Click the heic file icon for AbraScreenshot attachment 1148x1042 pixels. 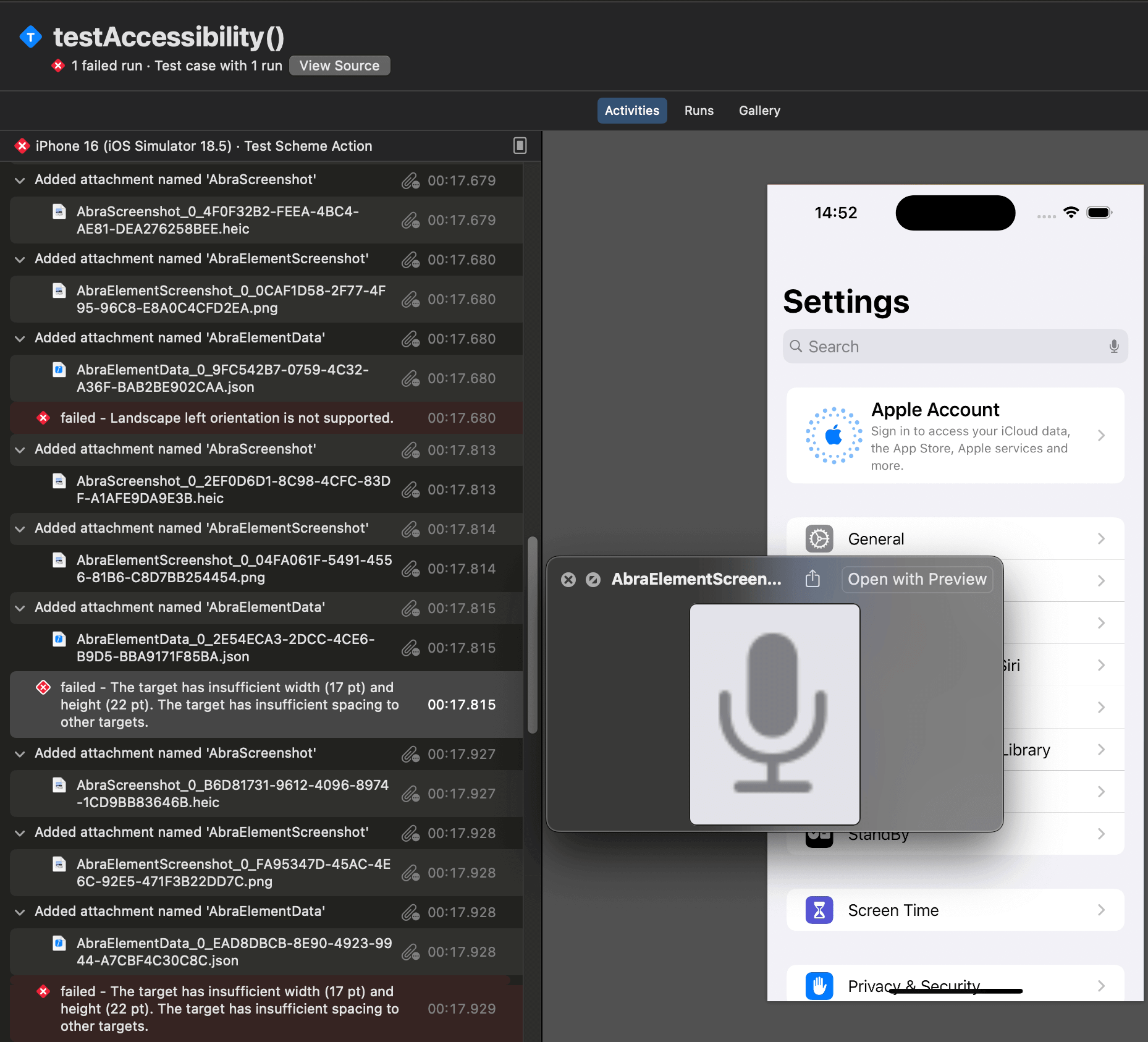(x=59, y=211)
